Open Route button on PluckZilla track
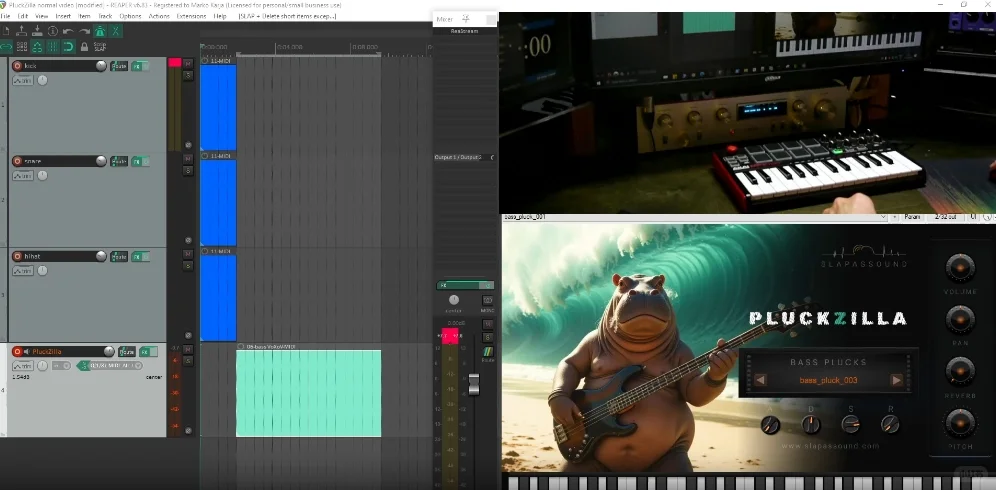This screenshot has height=490, width=996. point(127,351)
